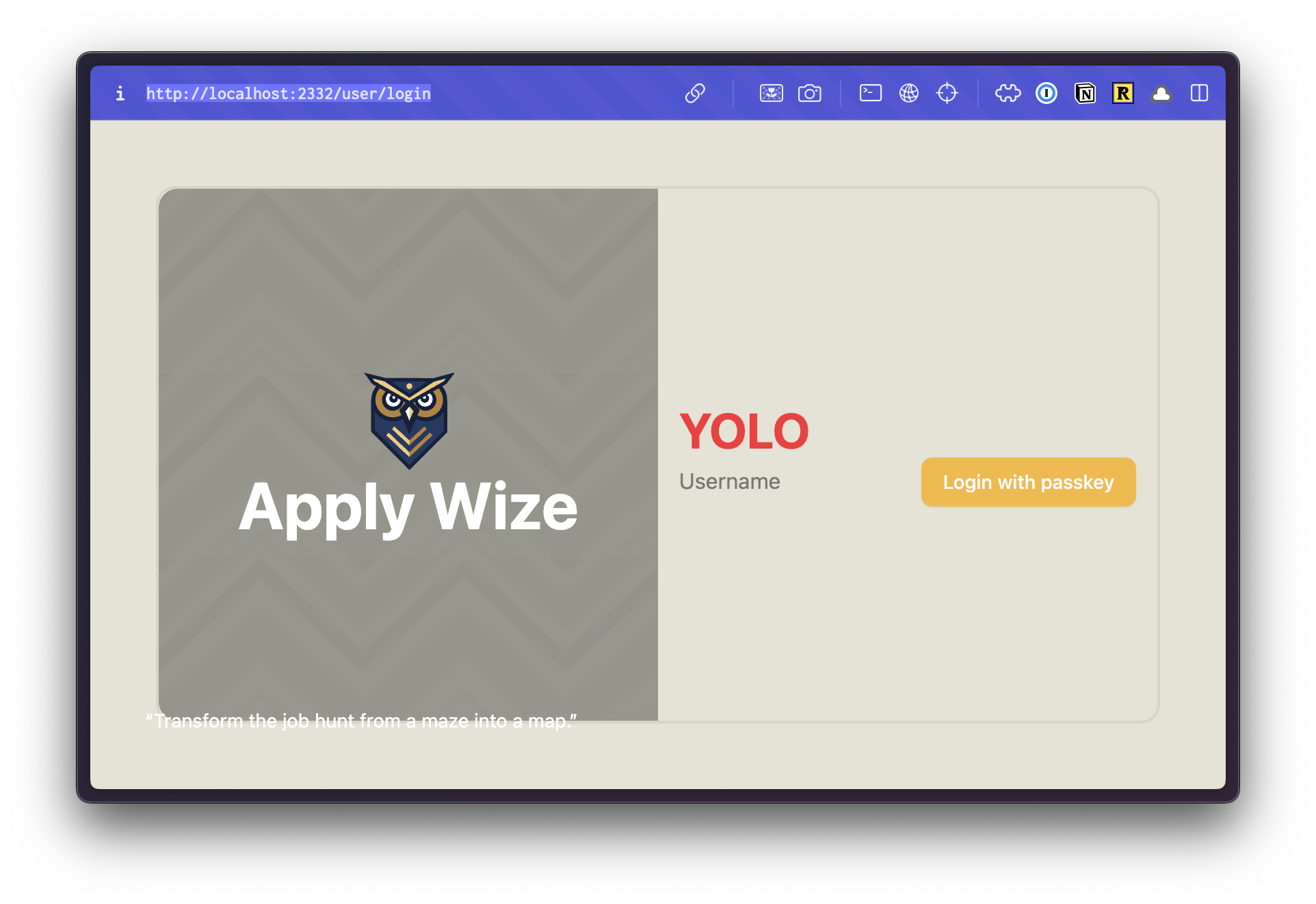
Task: Click the Apply Wize title text
Action: 408,507
